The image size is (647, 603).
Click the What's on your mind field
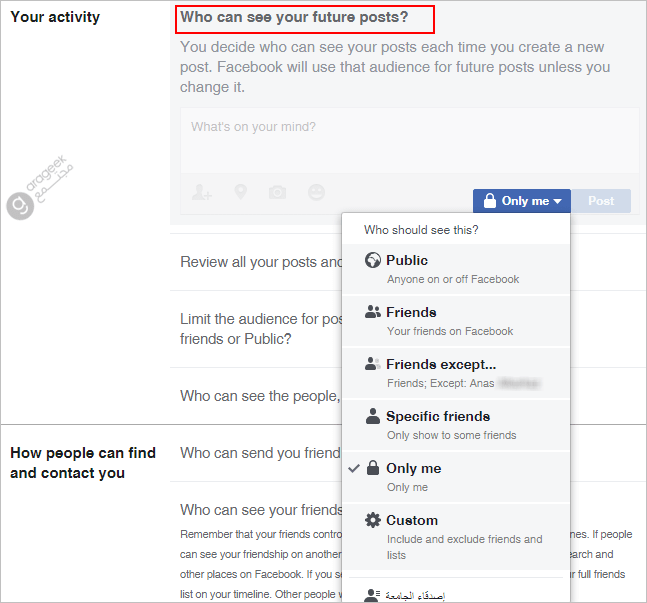coord(410,140)
